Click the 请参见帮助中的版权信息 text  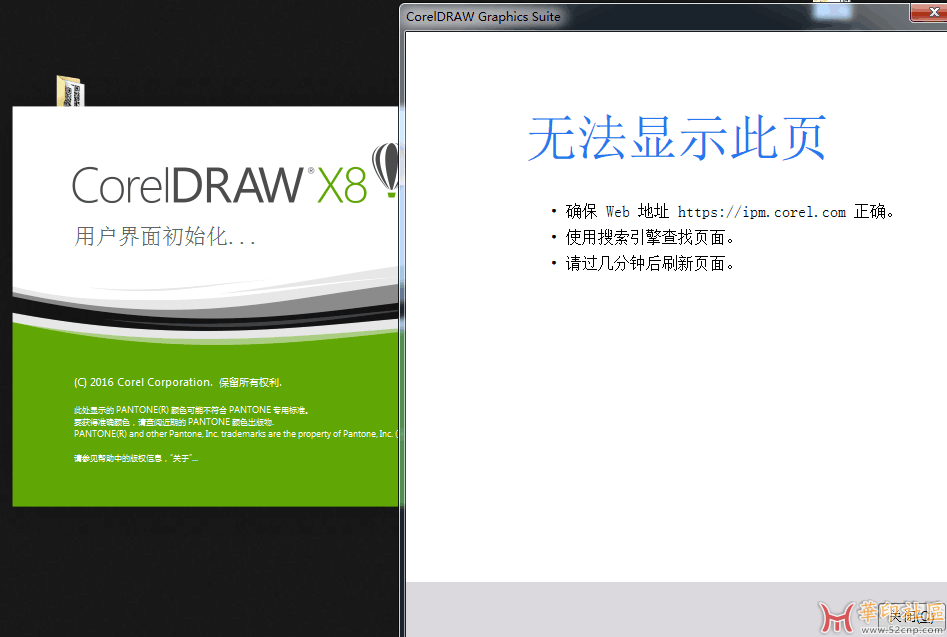pyautogui.click(x=136, y=458)
